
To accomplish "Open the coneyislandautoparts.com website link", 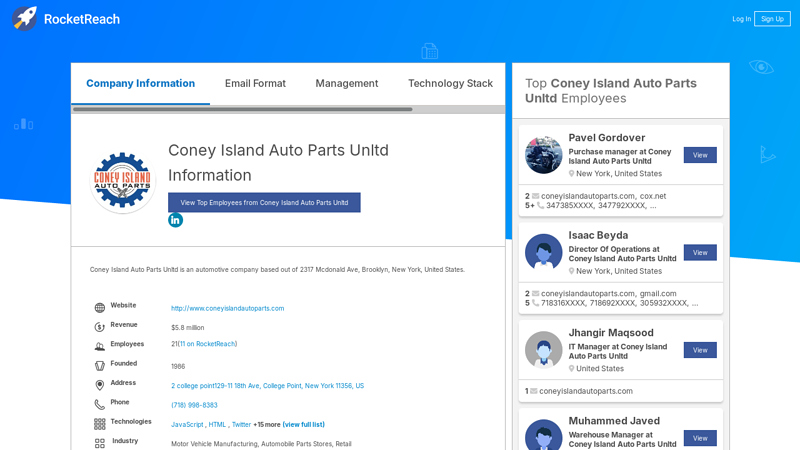I will [228, 308].
